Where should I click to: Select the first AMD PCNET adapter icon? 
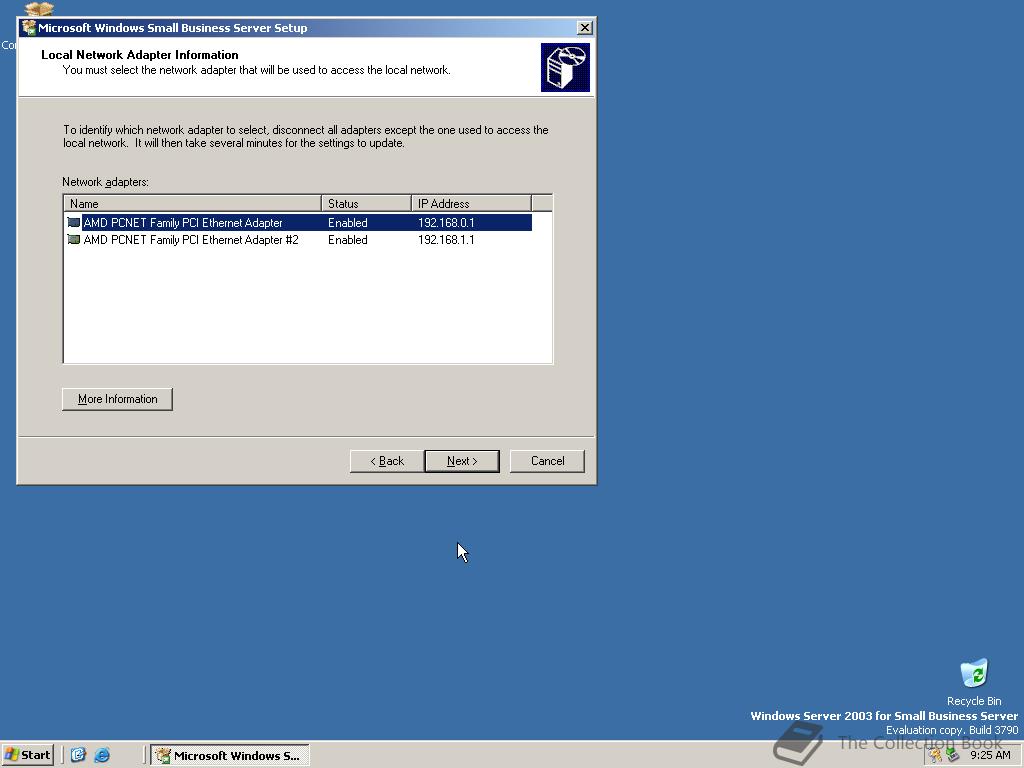click(x=74, y=223)
